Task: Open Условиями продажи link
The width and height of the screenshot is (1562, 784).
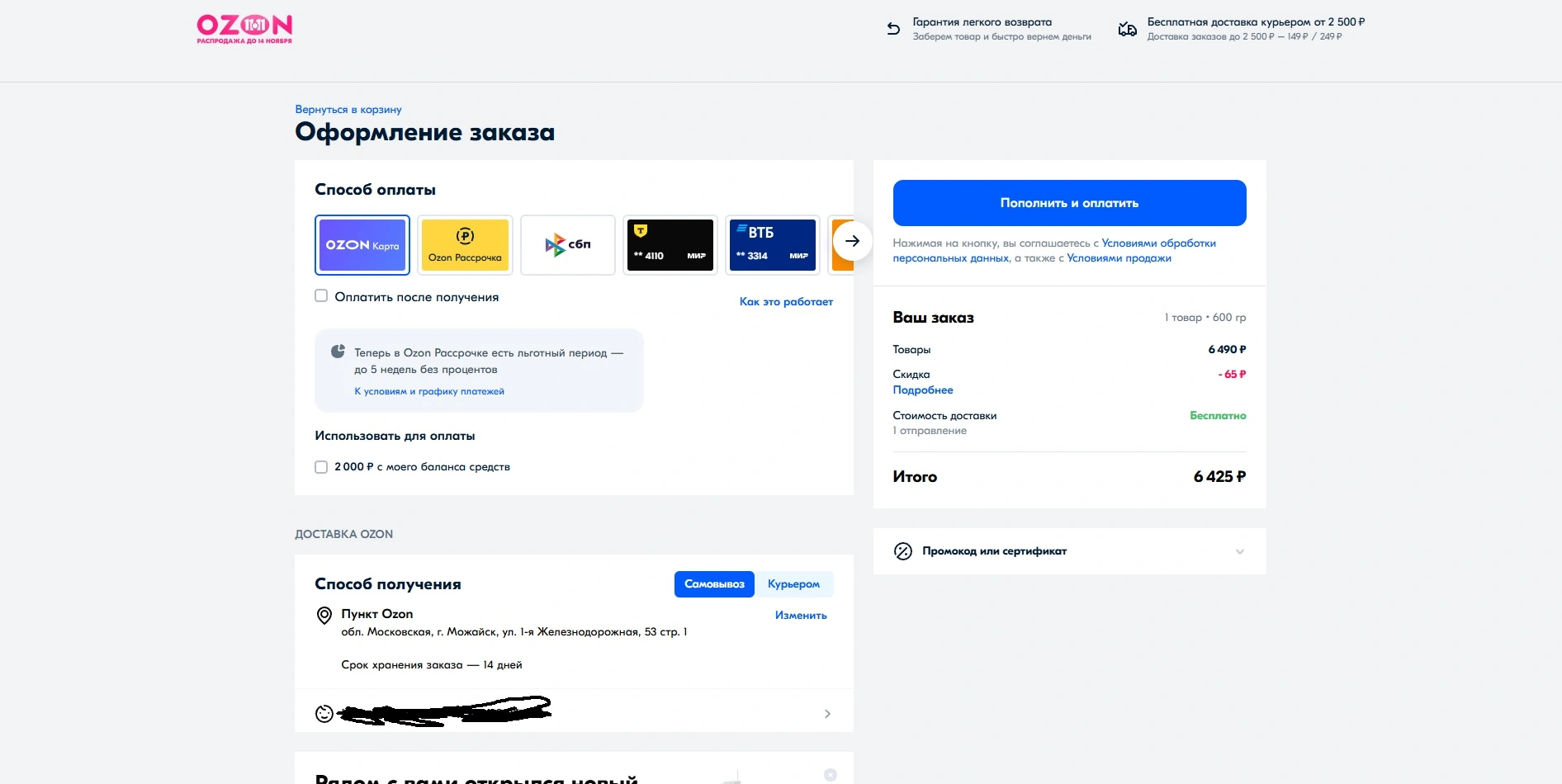Action: [1119, 258]
